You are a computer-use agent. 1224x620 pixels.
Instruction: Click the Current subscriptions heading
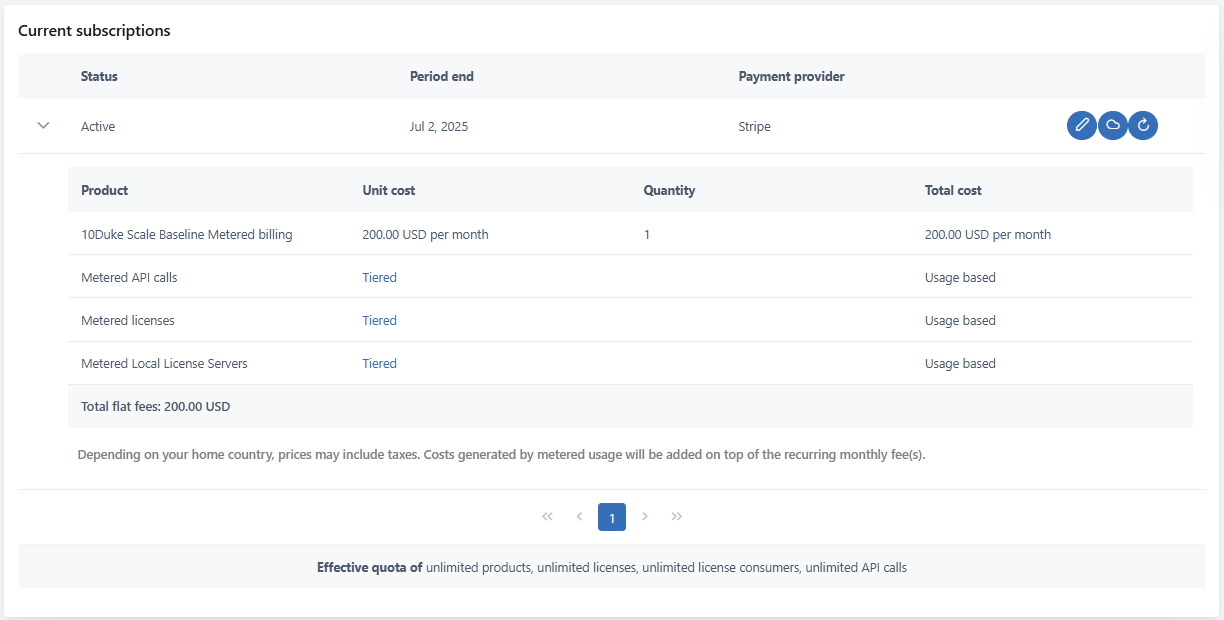94,31
